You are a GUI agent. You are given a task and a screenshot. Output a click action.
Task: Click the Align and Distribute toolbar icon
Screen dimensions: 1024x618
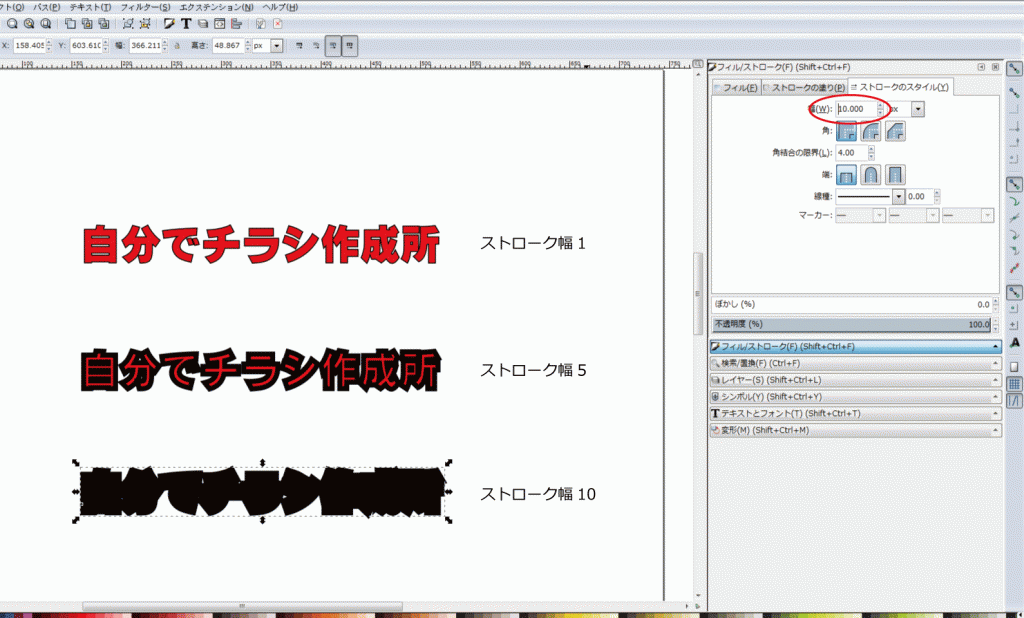[236, 23]
